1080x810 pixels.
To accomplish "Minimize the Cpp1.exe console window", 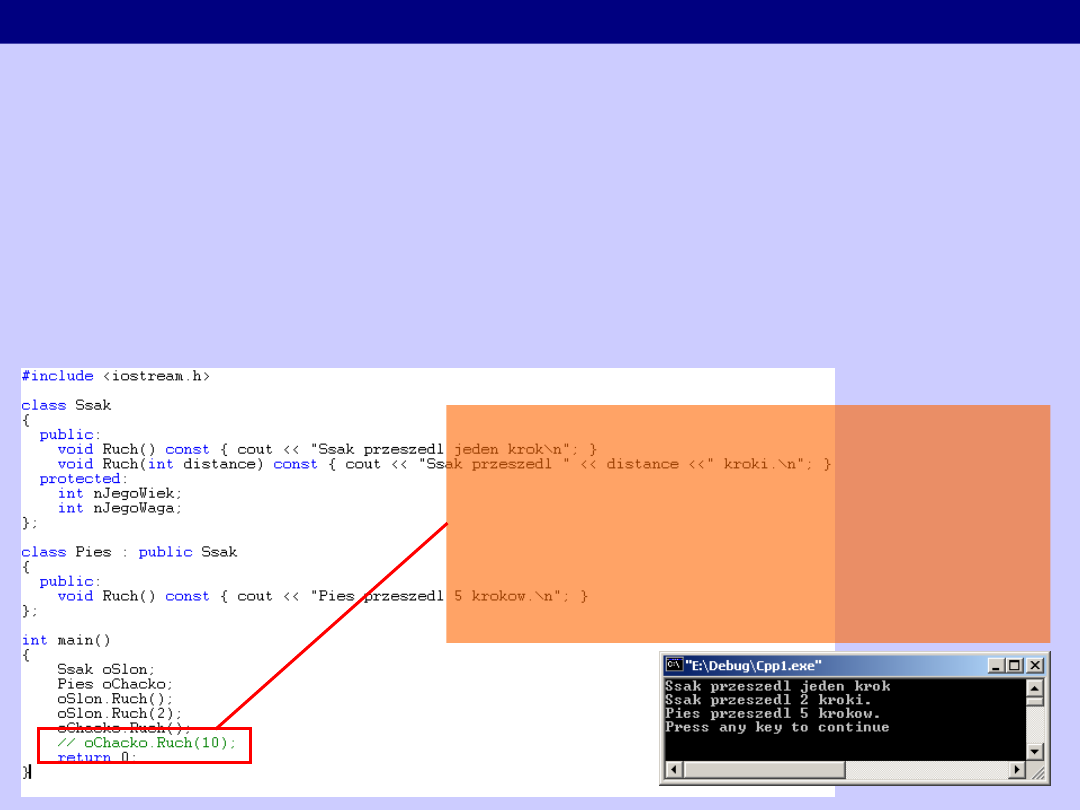I will [x=995, y=665].
